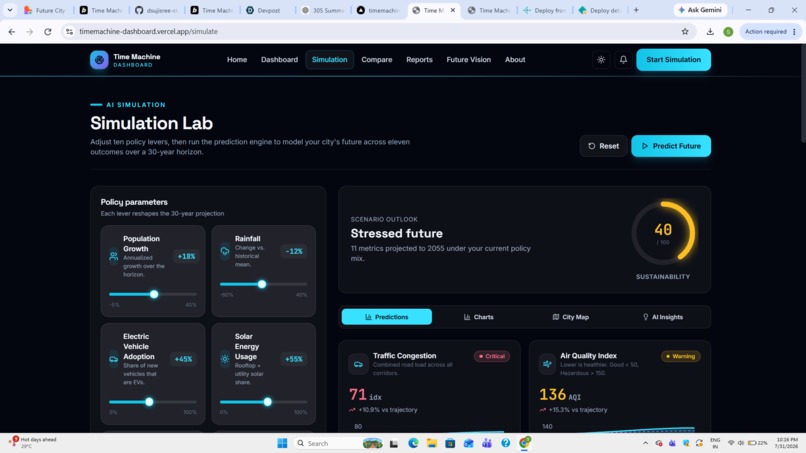Click the Population Growth people icon
The height and width of the screenshot is (453, 806).
click(114, 256)
